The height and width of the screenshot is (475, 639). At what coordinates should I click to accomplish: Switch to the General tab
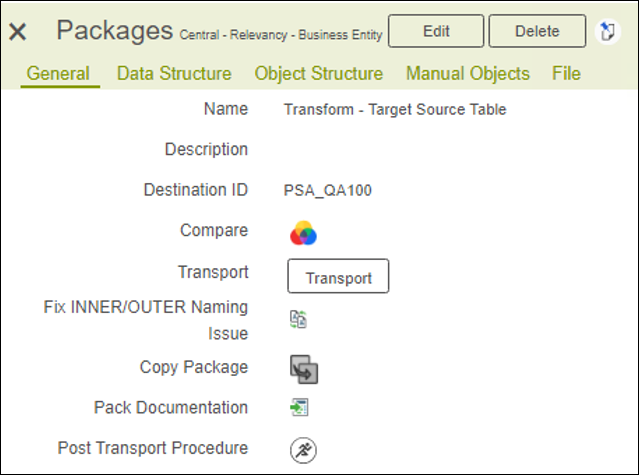pyautogui.click(x=58, y=74)
